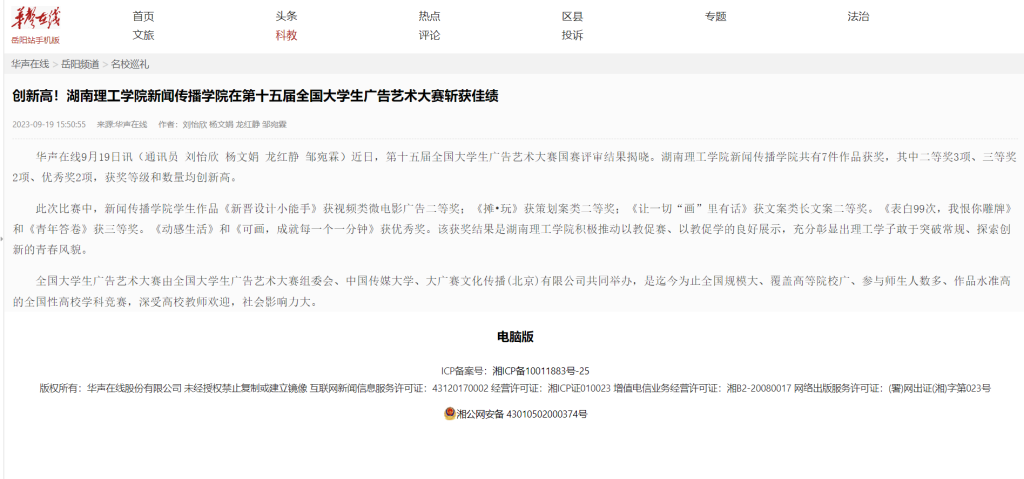This screenshot has width=1024, height=479.
Task: Select 文旅 in the navigation menu
Action: click(143, 35)
